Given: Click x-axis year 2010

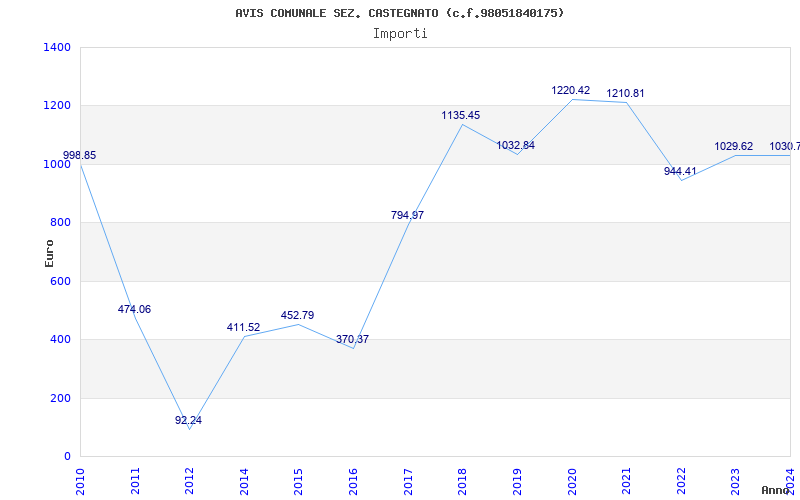Looking at the screenshot, I should [x=80, y=481].
